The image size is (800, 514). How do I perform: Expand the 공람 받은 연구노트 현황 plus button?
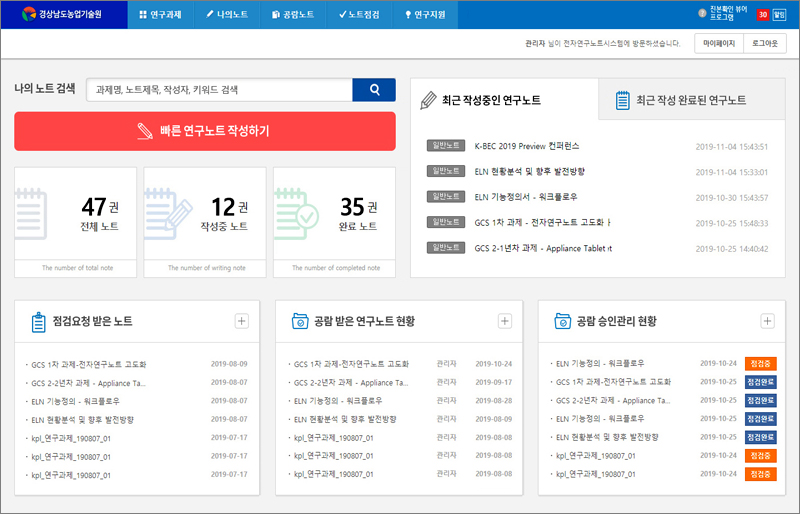coord(505,321)
